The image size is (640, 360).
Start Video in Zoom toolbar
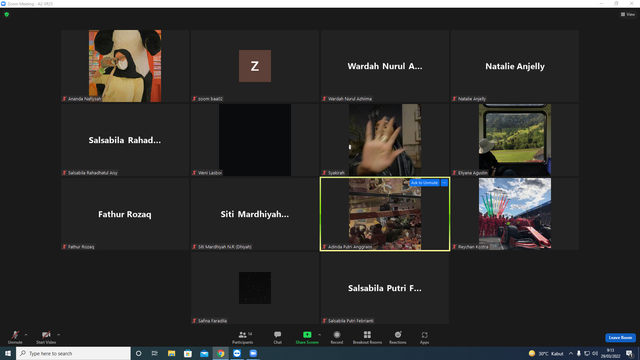[46, 337]
